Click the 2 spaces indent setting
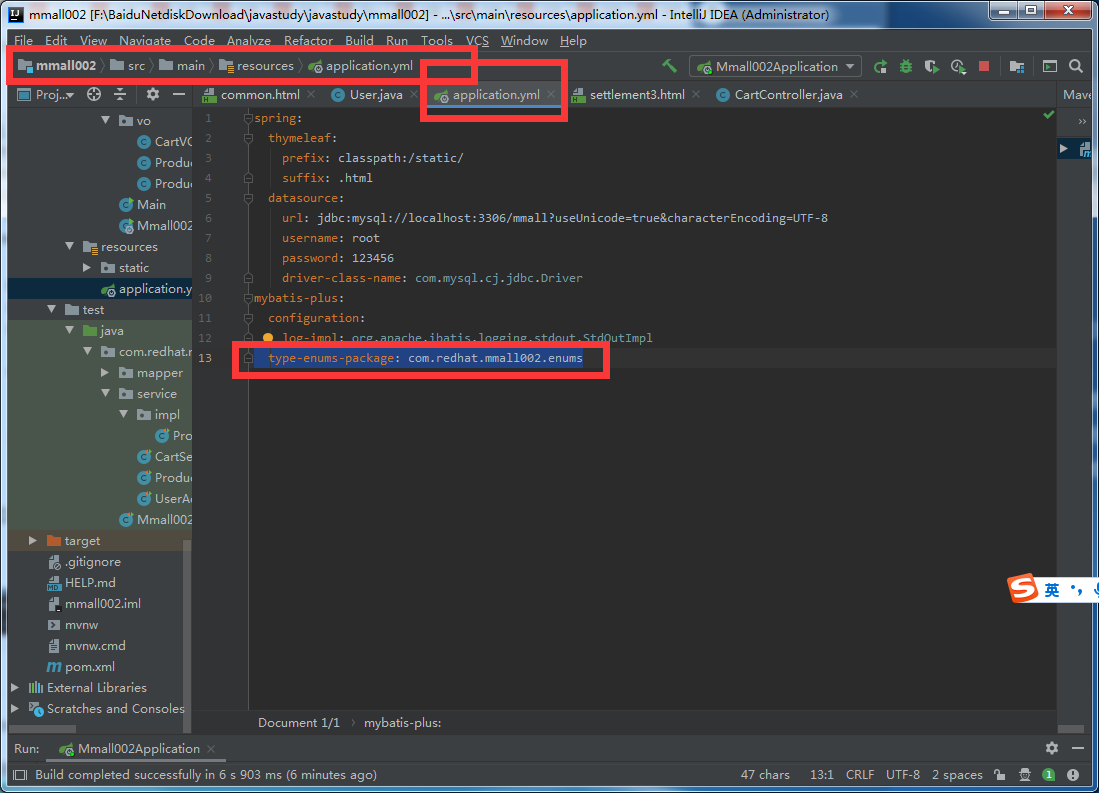The image size is (1099, 793). [x=957, y=775]
